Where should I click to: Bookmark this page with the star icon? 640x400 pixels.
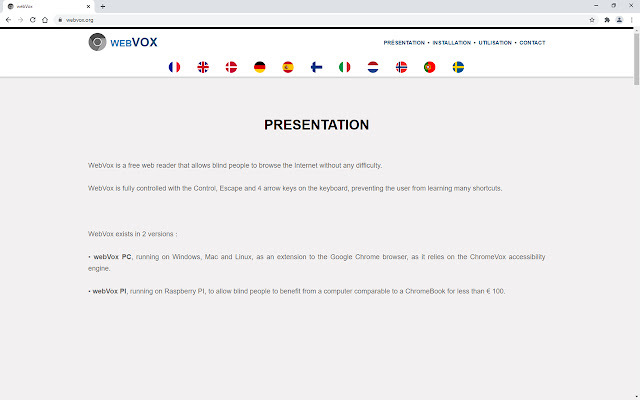coord(592,20)
